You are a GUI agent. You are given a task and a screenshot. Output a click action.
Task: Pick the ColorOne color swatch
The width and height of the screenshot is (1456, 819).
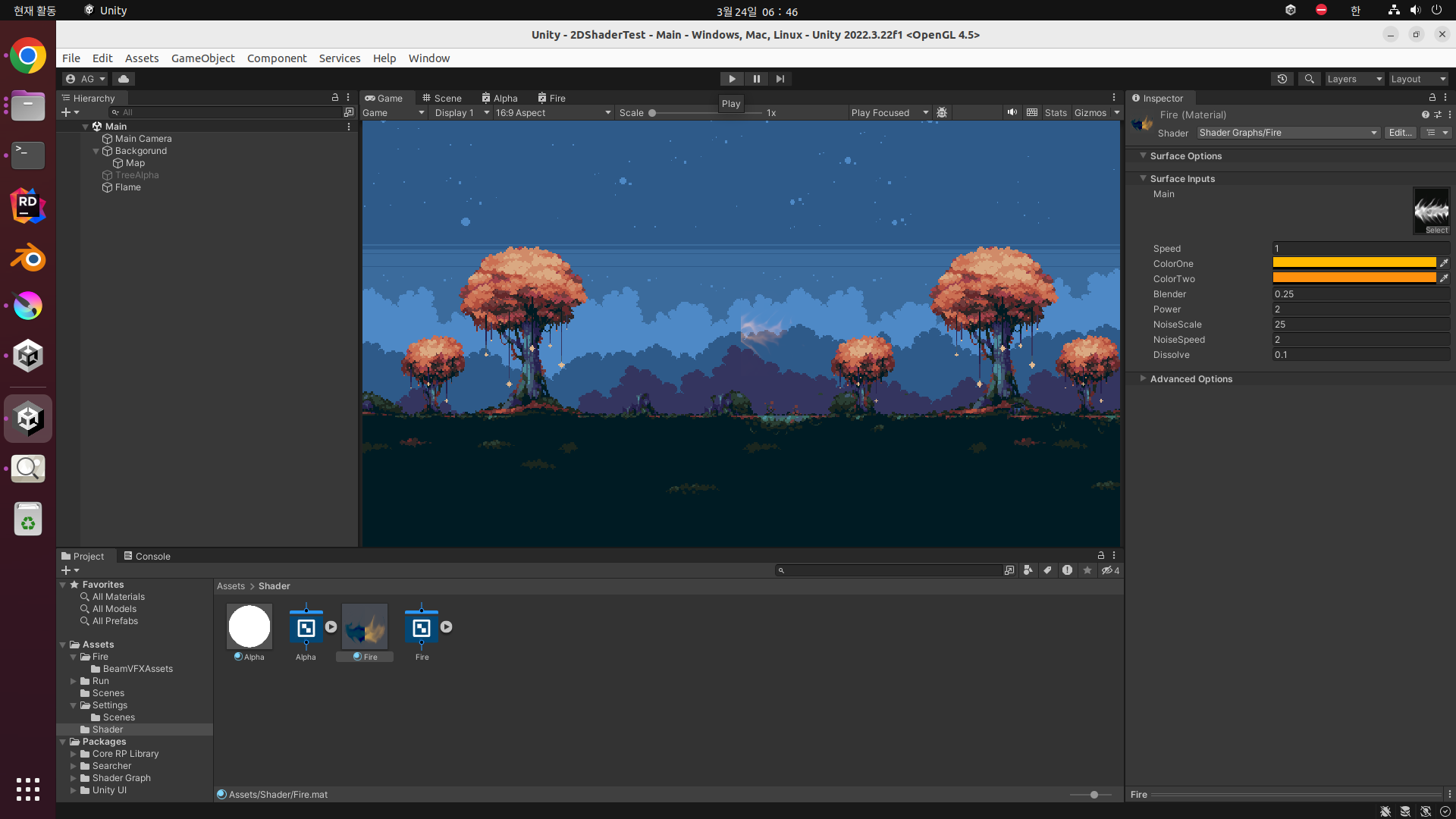pos(1354,263)
